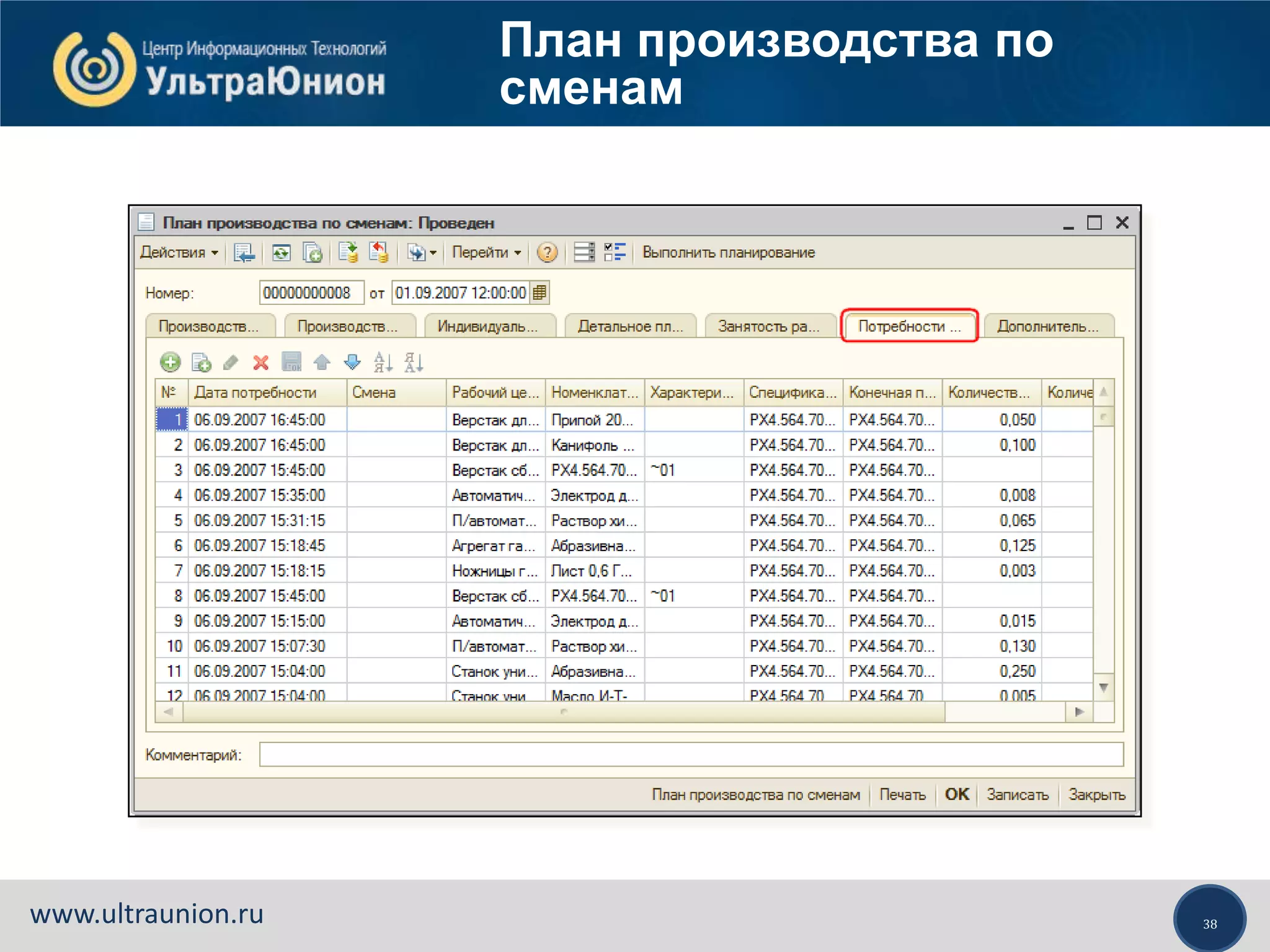Select the Припой 20... nomenclature cell
1270x952 pixels.
[595, 420]
